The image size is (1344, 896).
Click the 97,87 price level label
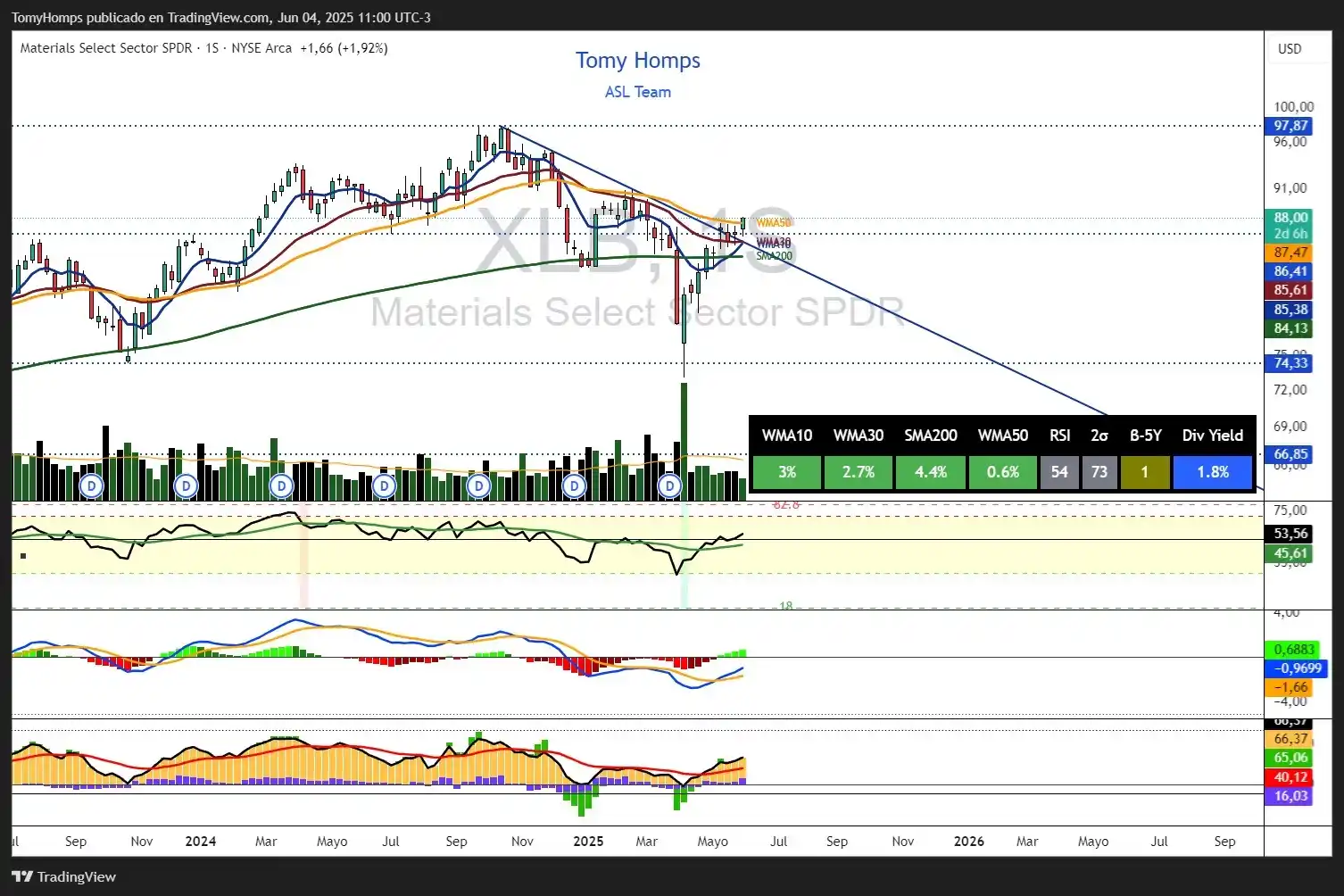(x=1290, y=126)
